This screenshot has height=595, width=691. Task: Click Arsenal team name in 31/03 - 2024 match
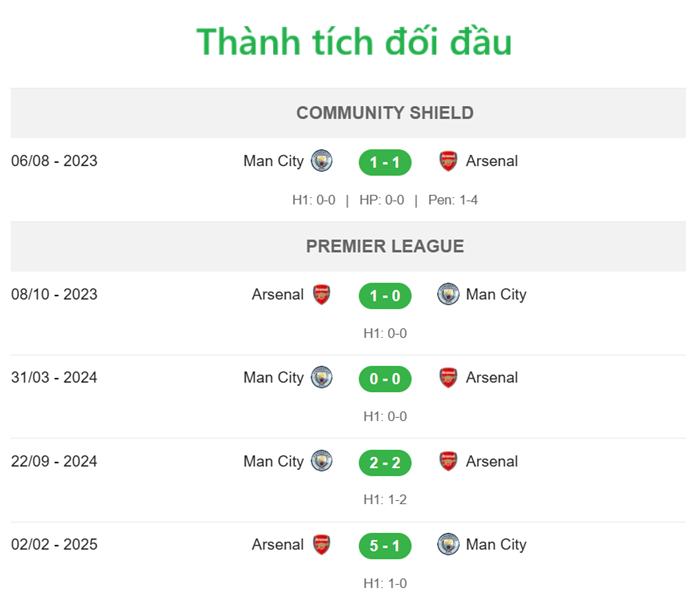pyautogui.click(x=492, y=378)
